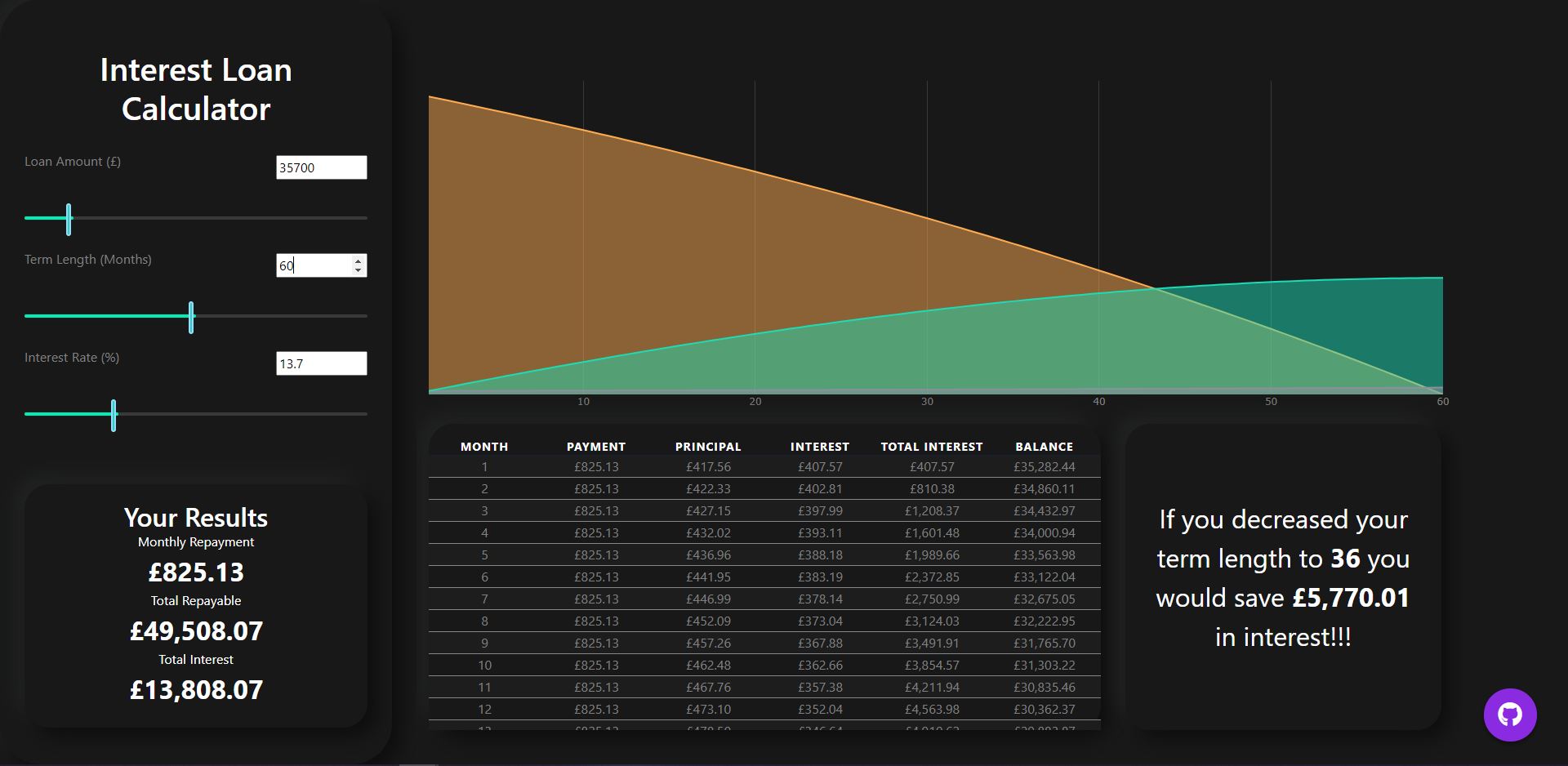
Task: Click the Interest Rate input field
Action: pyautogui.click(x=322, y=363)
